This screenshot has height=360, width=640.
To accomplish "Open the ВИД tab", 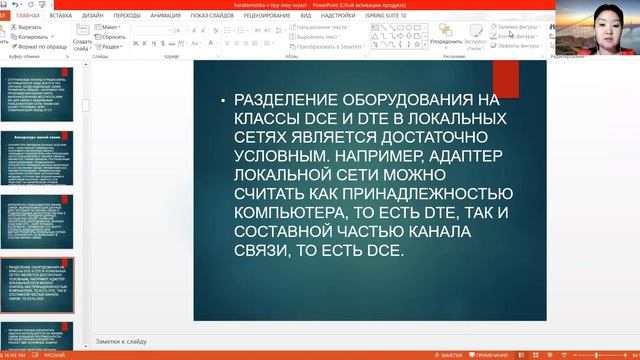I will tap(306, 16).
